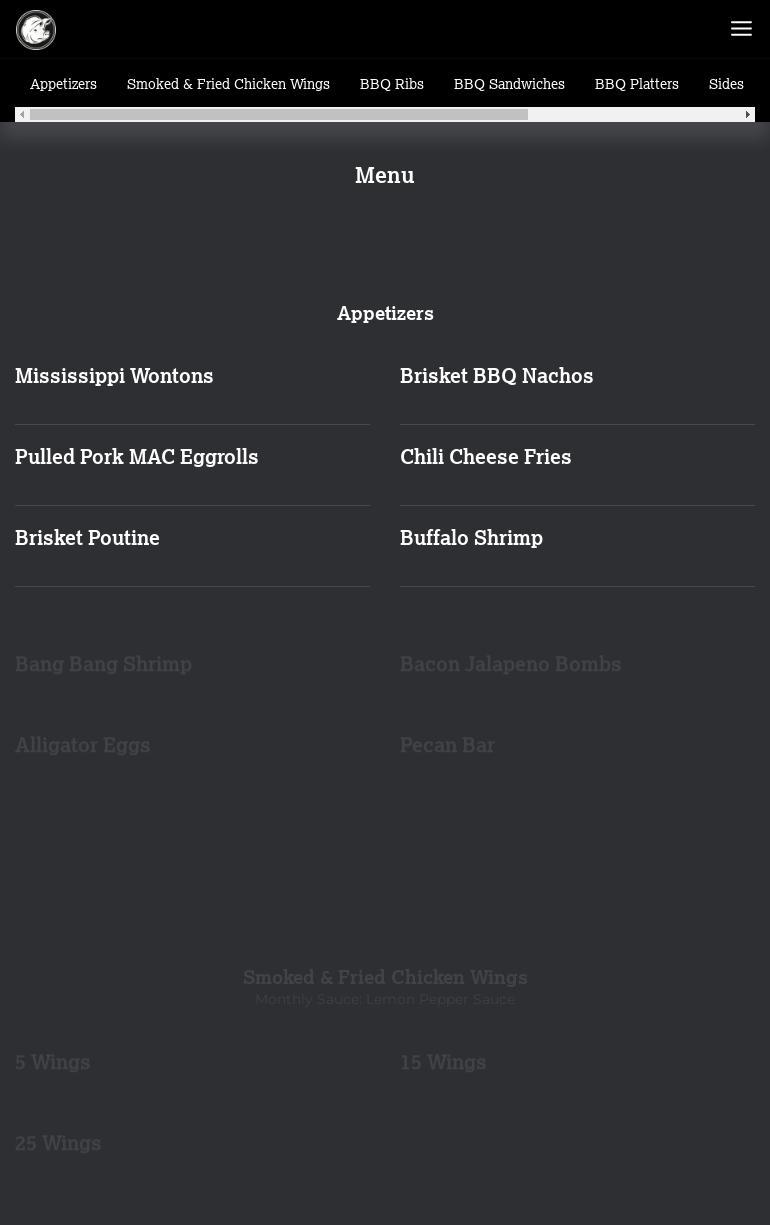Click the left scroll arrow
The height and width of the screenshot is (1225, 770).
tap(22, 115)
